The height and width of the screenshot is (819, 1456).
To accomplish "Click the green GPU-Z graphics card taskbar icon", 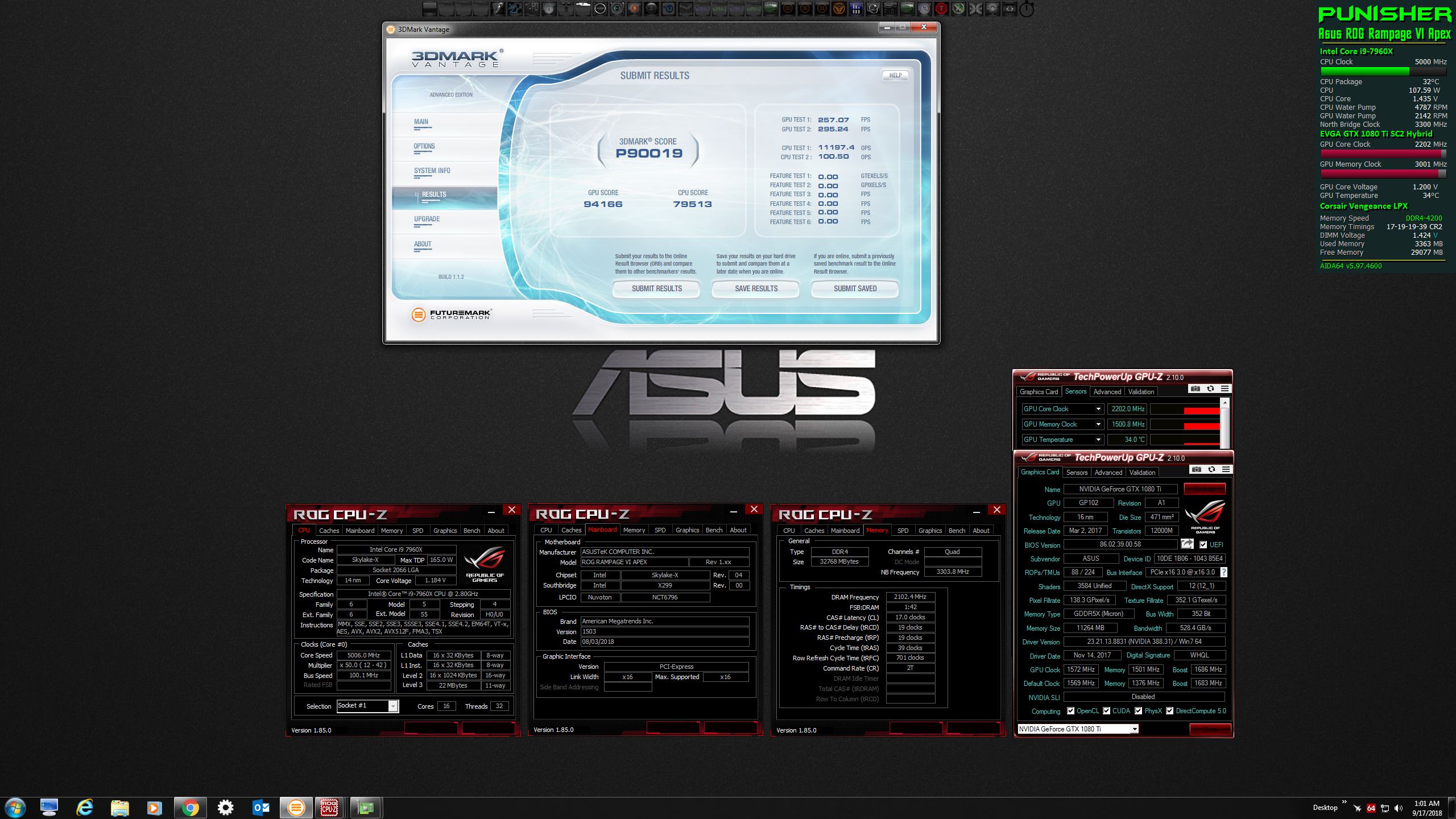I will coord(365,808).
